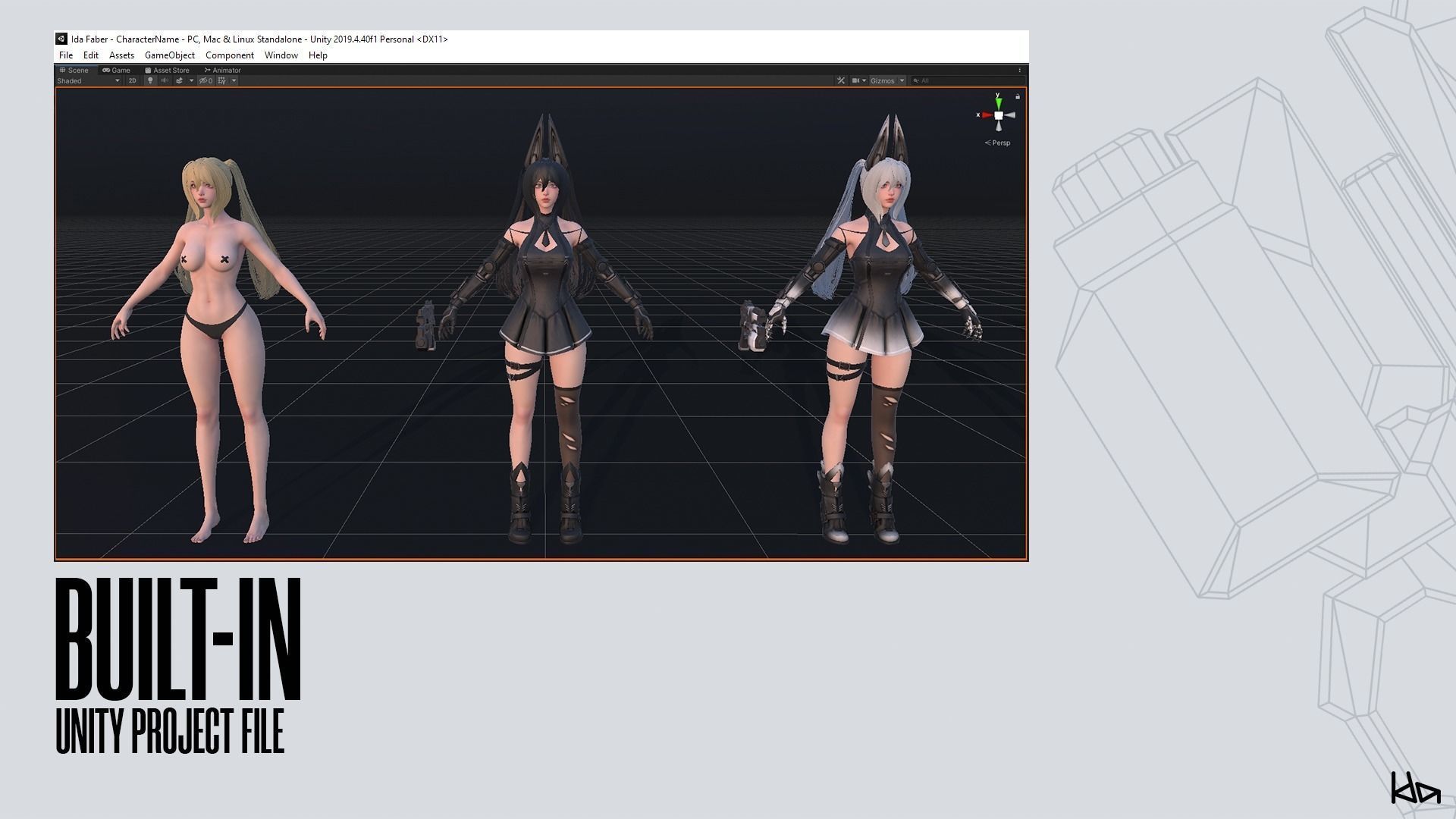The width and height of the screenshot is (1456, 819).
Task: Open scene panel three-dot options menu
Action: click(1020, 70)
